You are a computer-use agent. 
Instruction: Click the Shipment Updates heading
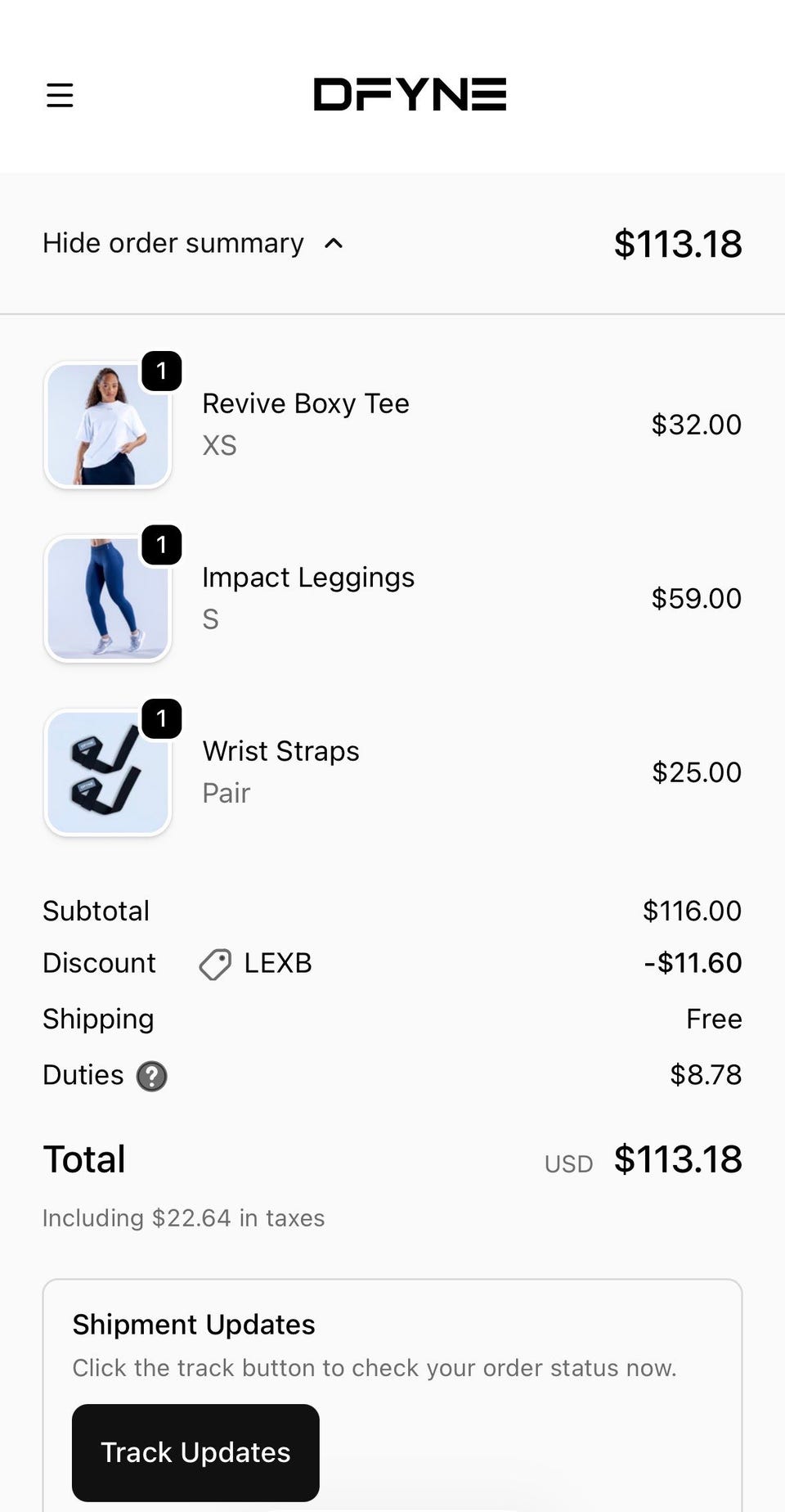point(194,1325)
